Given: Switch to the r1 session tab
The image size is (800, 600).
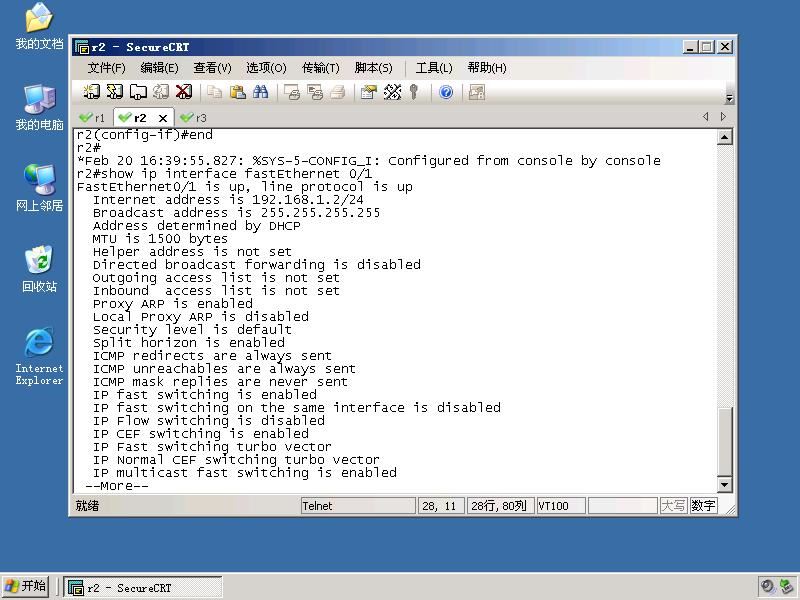Looking at the screenshot, I should click(x=92, y=118).
